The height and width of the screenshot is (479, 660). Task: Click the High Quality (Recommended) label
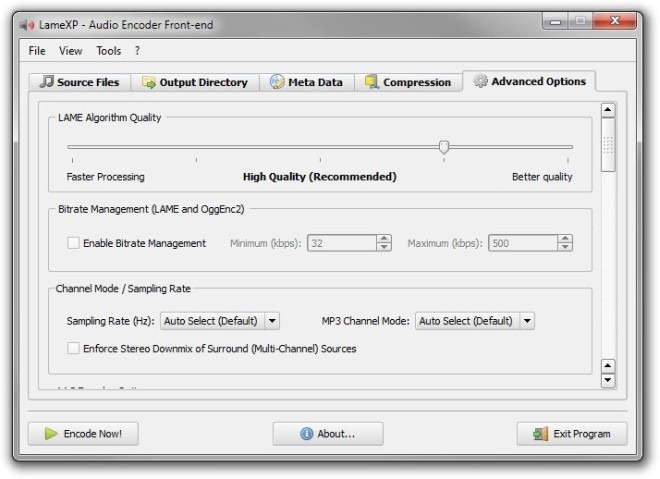[x=320, y=177]
